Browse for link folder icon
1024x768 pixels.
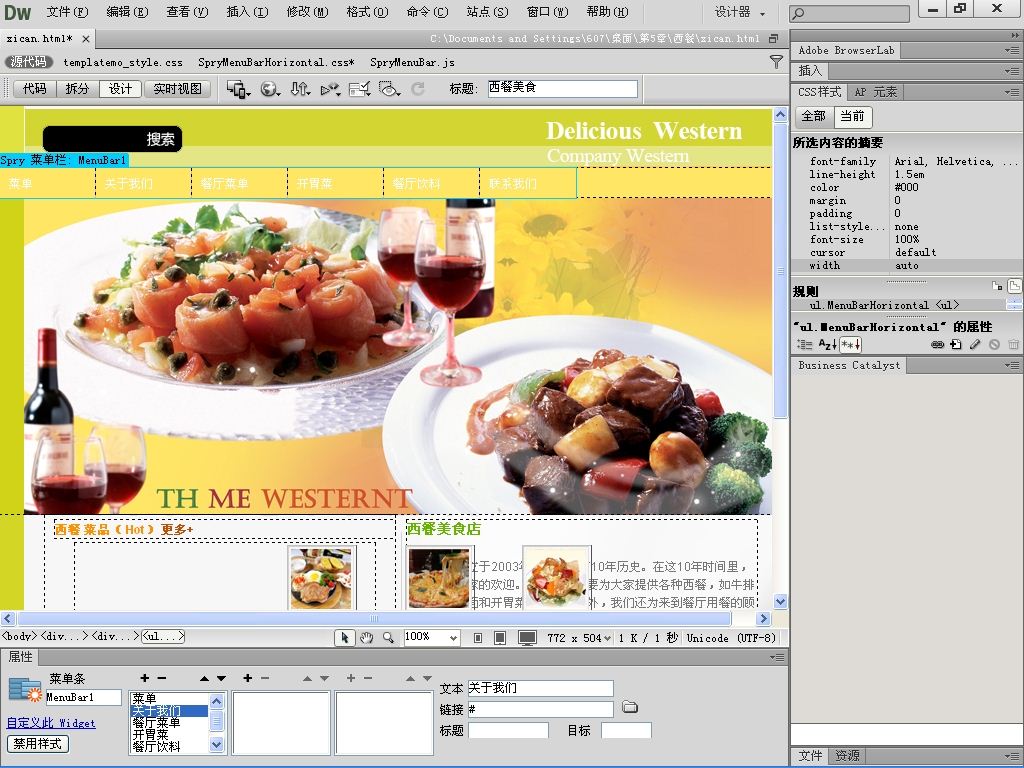click(630, 707)
